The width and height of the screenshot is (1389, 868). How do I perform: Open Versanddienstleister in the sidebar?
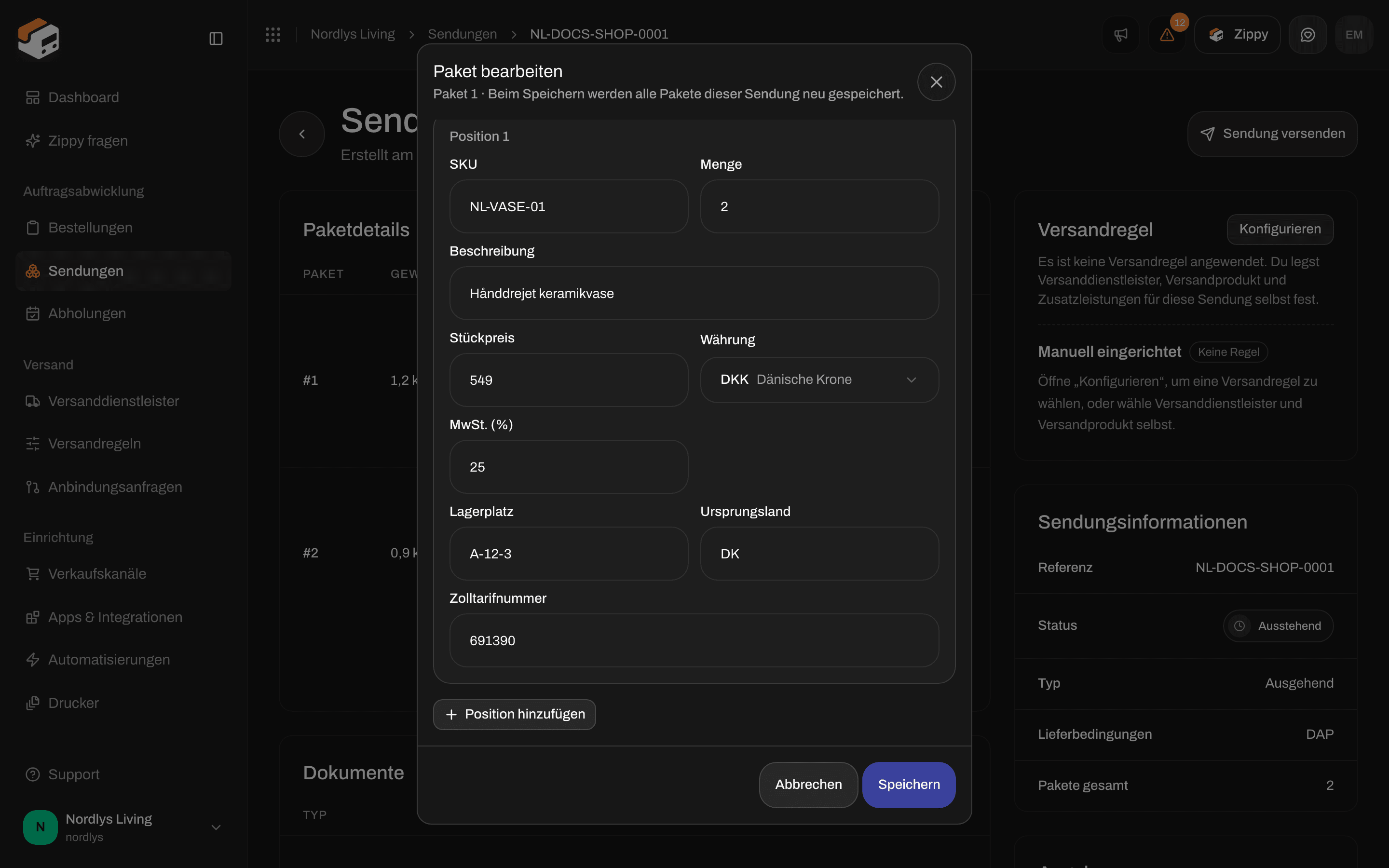click(123, 401)
